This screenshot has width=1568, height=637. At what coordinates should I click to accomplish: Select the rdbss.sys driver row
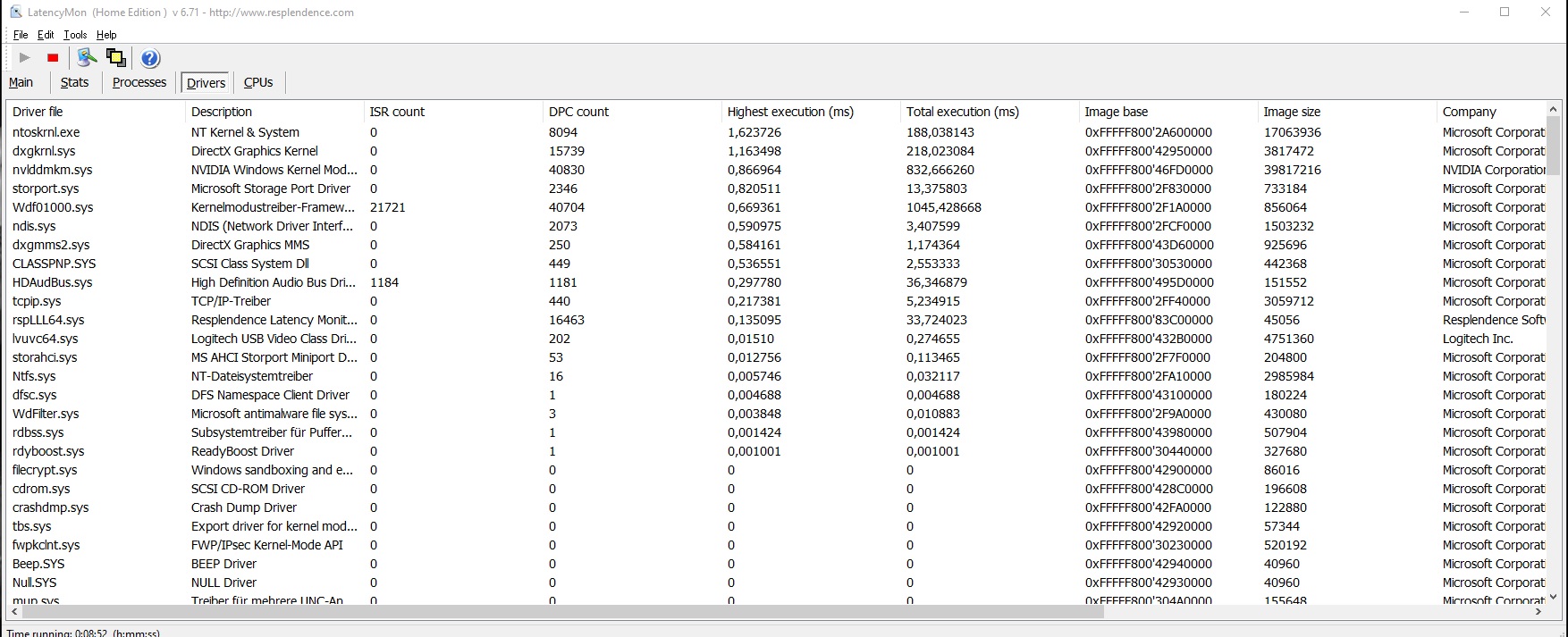[x=777, y=432]
